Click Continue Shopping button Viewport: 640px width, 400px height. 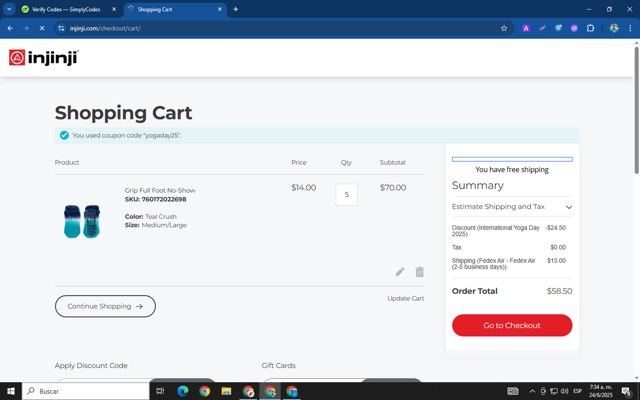pos(105,306)
